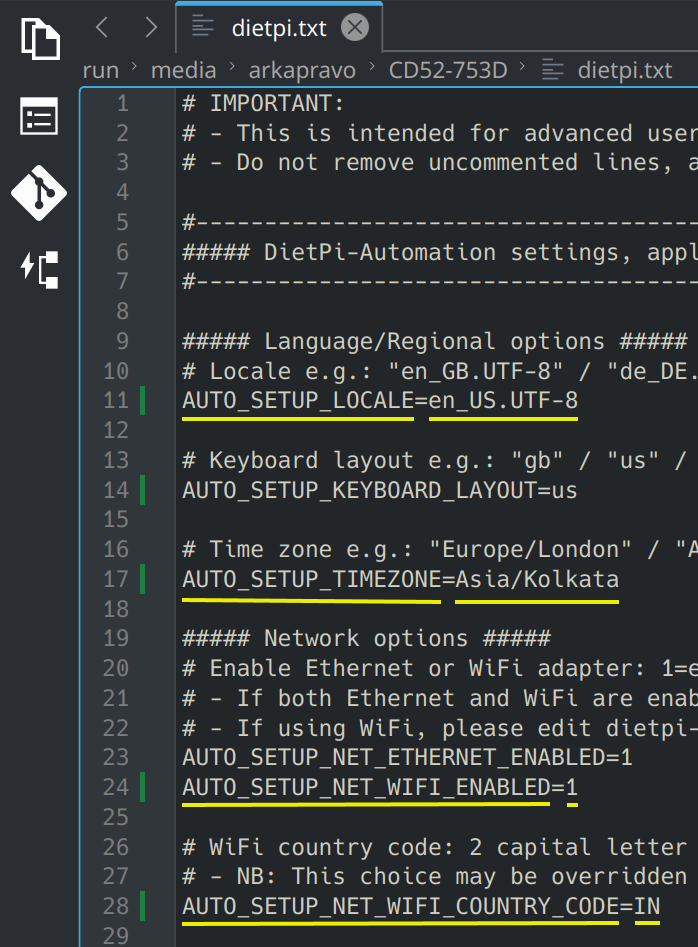Select the dietpi.txt tab
Image resolution: width=698 pixels, height=947 pixels.
pyautogui.click(x=279, y=28)
